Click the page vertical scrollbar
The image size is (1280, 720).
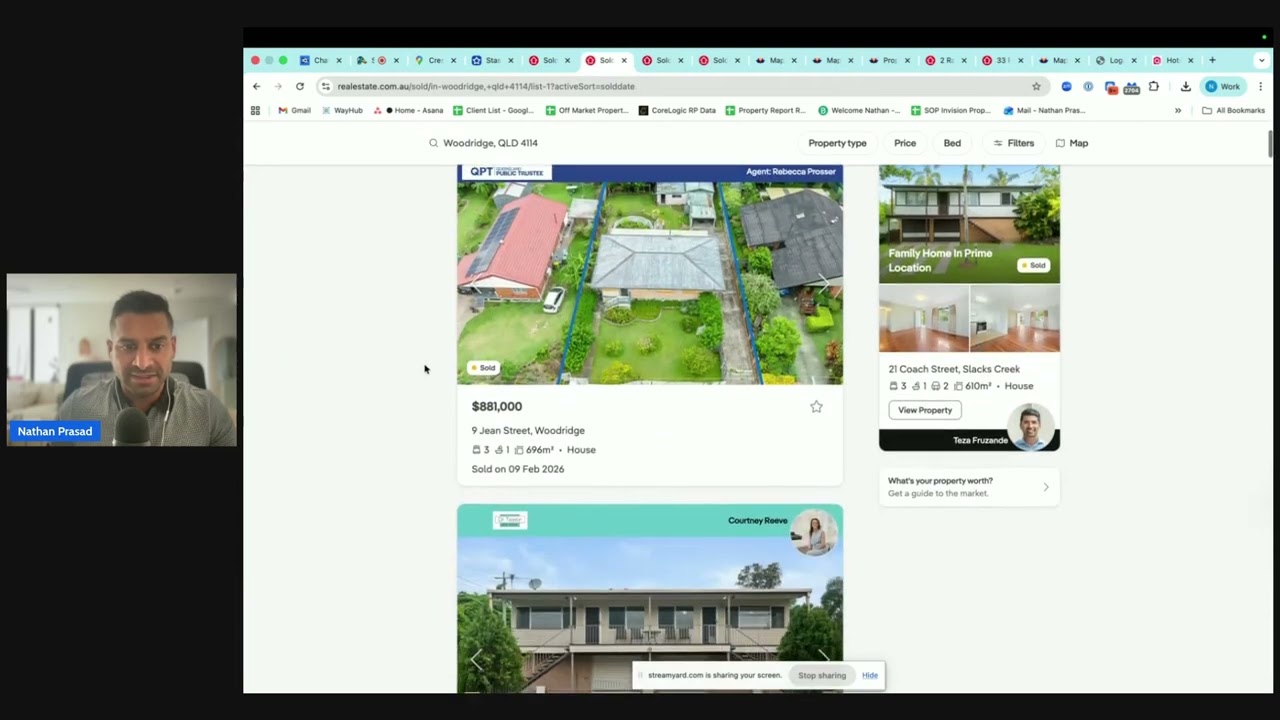[x=1270, y=144]
